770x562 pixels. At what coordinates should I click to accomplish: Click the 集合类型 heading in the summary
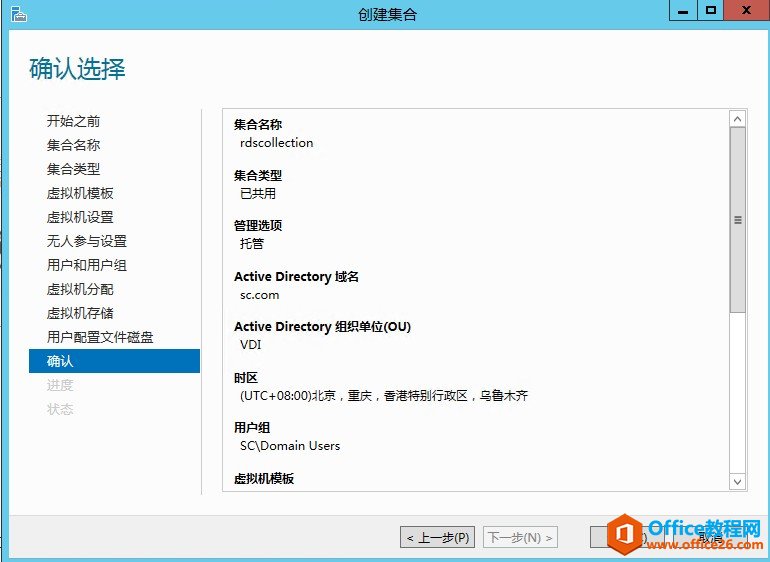tap(258, 175)
